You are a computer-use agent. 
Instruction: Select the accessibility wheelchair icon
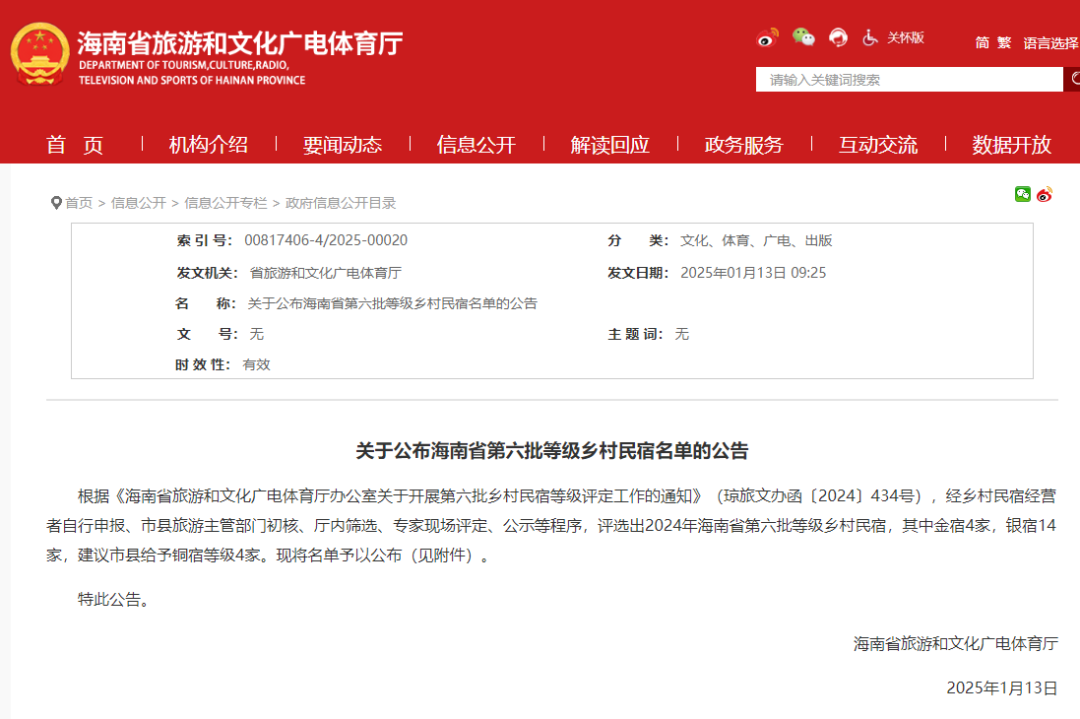point(868,38)
